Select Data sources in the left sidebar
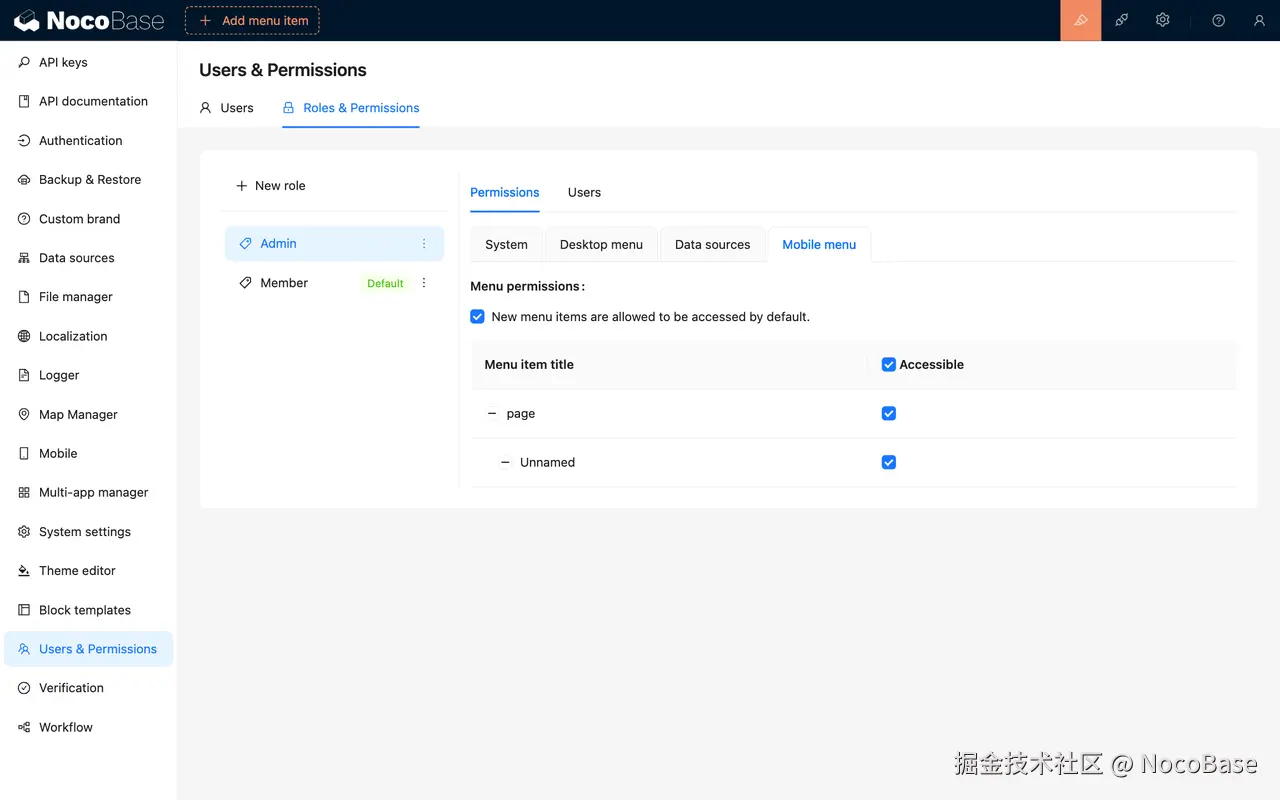Viewport: 1280px width, 800px height. (76, 257)
